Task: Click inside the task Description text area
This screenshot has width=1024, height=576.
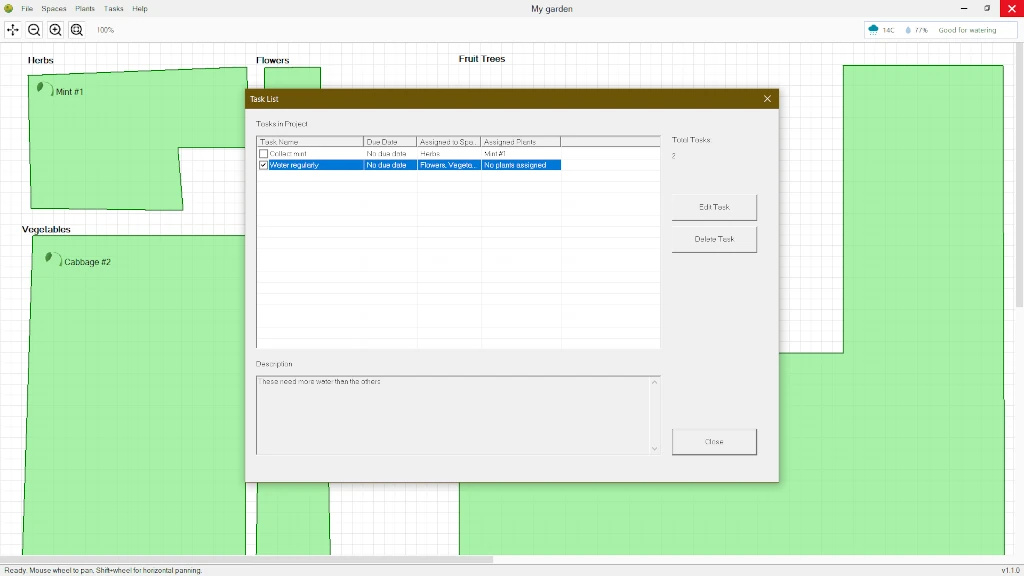Action: point(455,415)
